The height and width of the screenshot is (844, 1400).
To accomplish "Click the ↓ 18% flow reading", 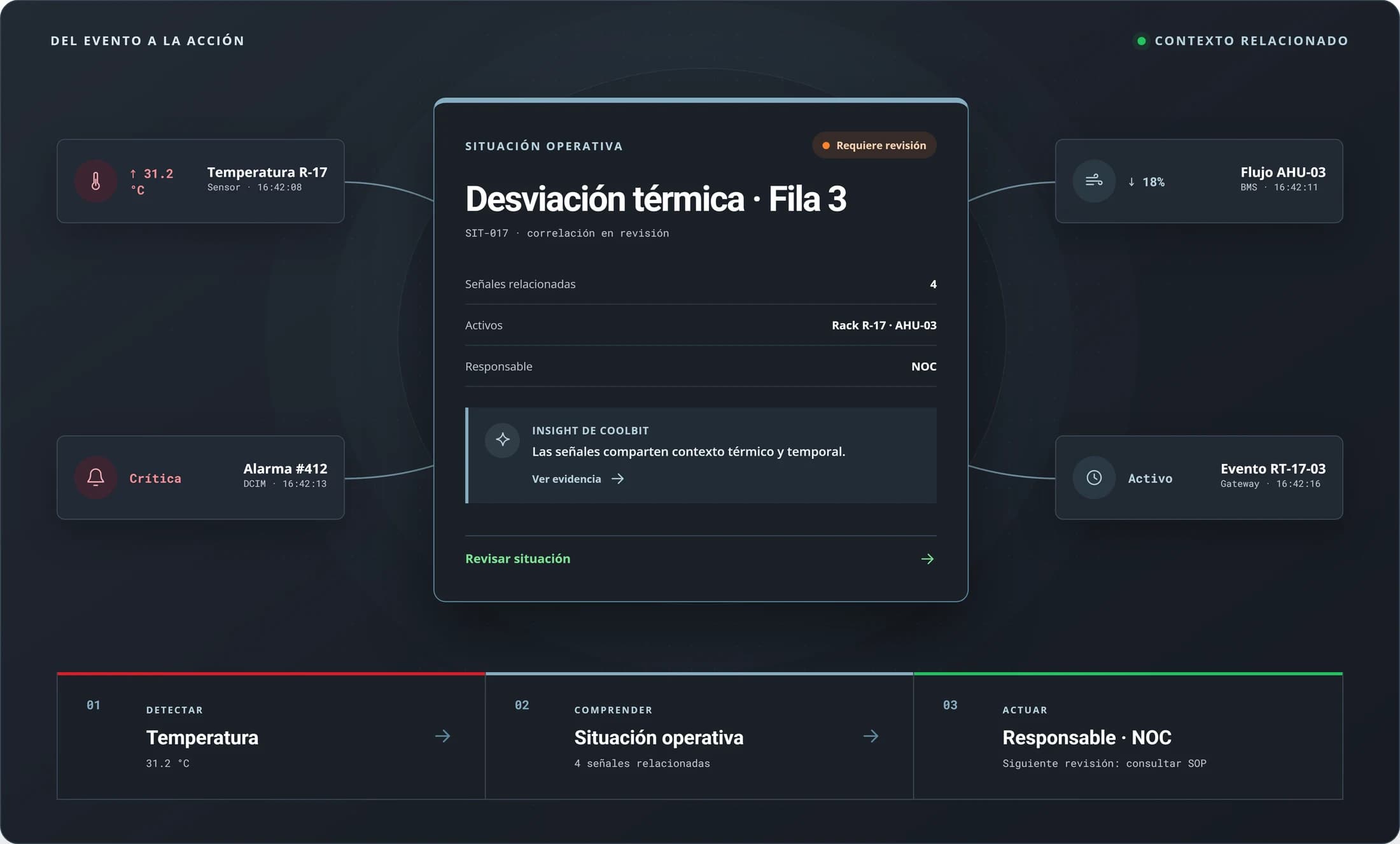I will pos(1146,182).
